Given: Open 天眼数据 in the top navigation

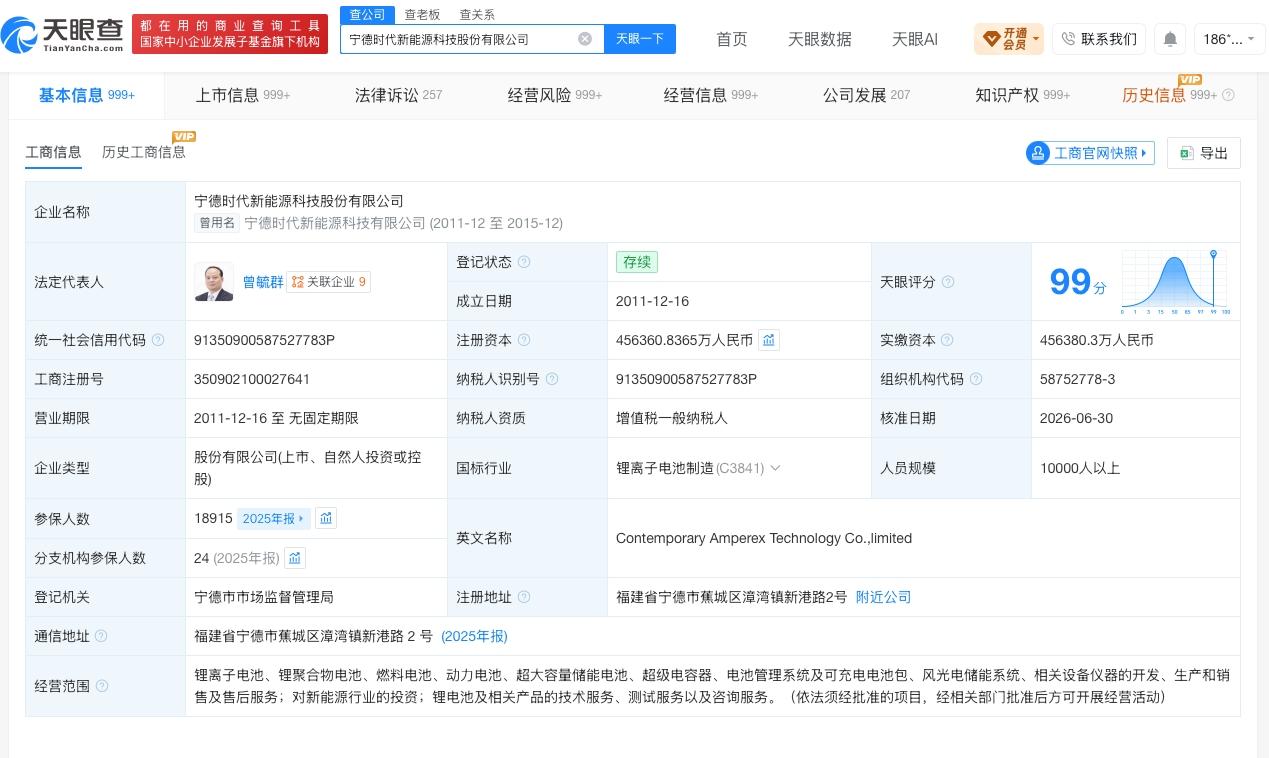Looking at the screenshot, I should point(820,39).
